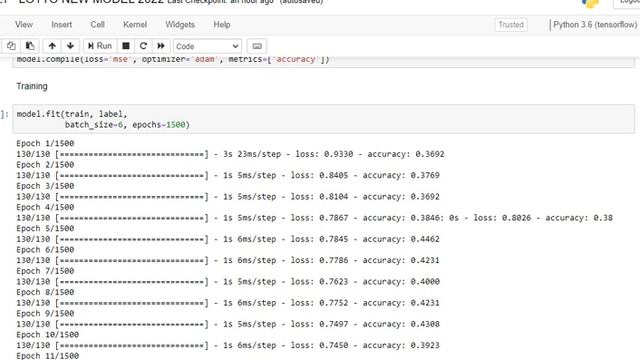The width and height of the screenshot is (640, 360).
Task: Click the Epoch 7/1500 output line
Action: click(x=45, y=271)
